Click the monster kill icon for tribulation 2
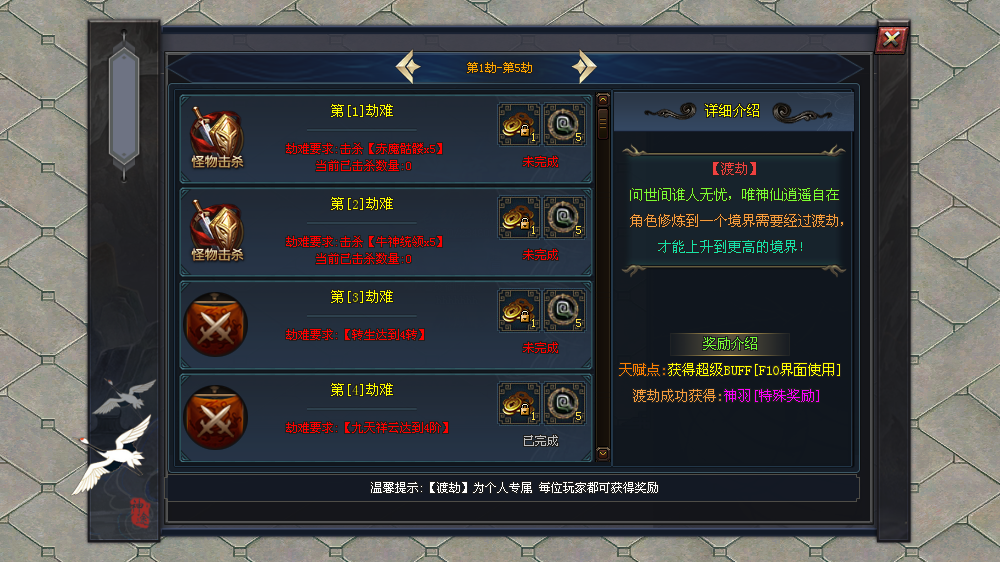The image size is (1000, 562). coord(217,232)
